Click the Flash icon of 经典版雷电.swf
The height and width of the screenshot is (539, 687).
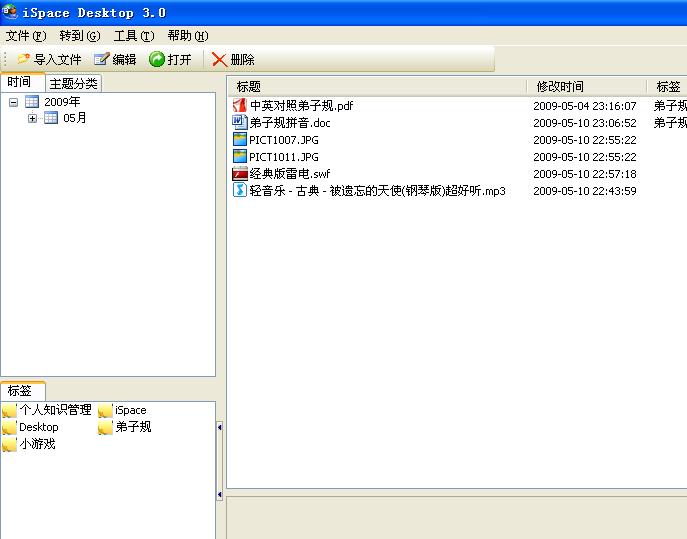pos(240,174)
